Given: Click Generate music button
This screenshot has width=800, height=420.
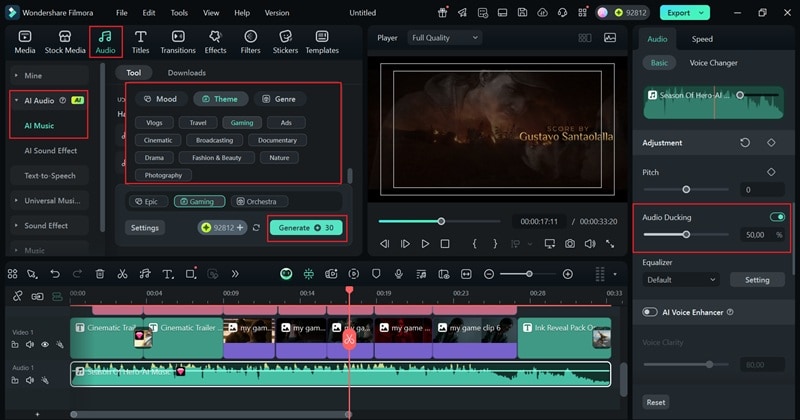Looking at the screenshot, I should 306,228.
